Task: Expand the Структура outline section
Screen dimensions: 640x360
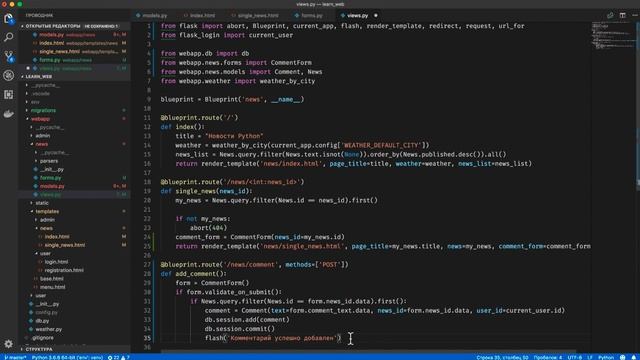Action: (73, 349)
